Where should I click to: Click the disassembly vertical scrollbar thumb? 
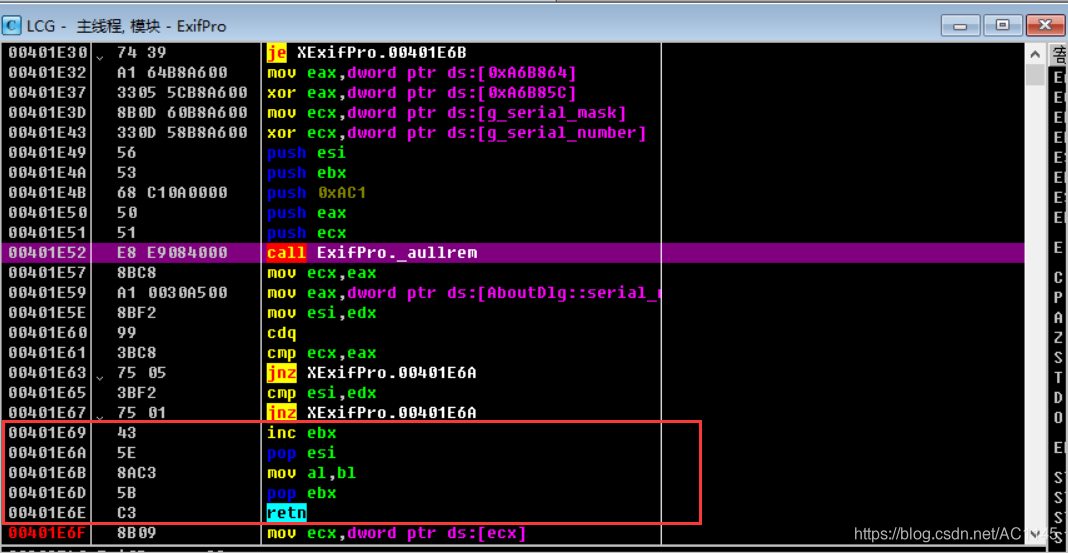(1035, 75)
